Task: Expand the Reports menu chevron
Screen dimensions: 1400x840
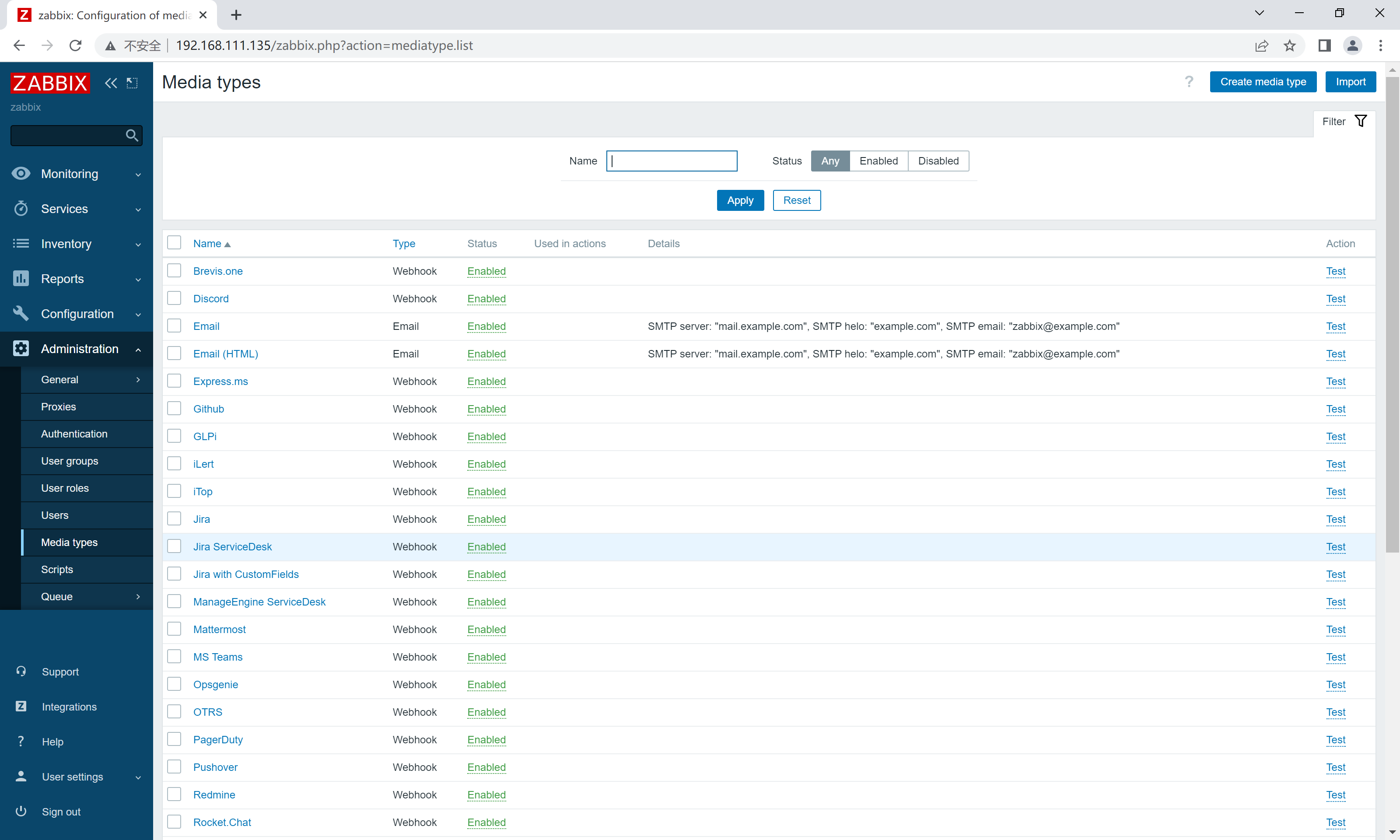Action: click(x=138, y=280)
